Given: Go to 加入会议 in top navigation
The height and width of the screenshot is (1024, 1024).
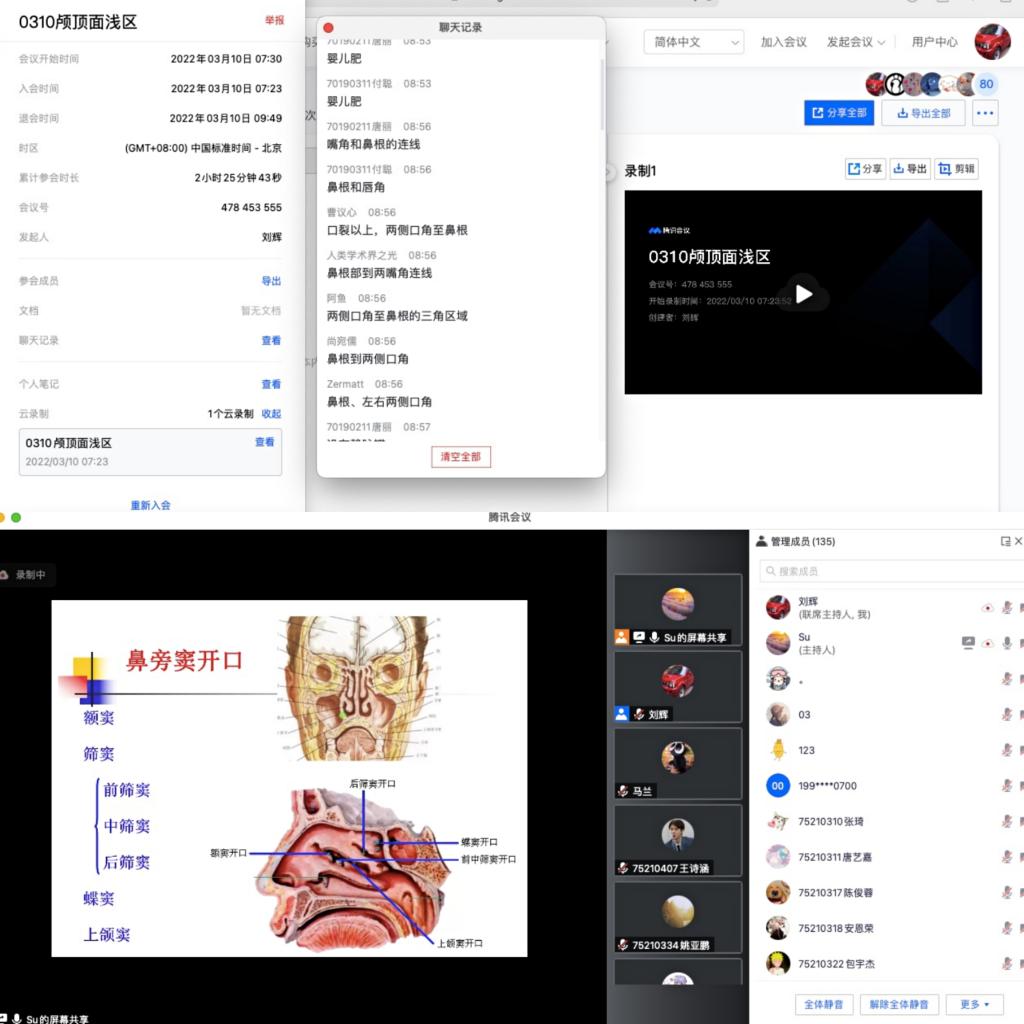Looking at the screenshot, I should click(x=783, y=42).
